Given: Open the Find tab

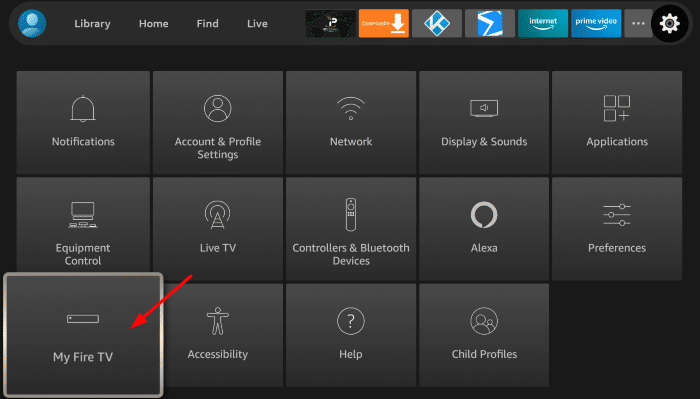Looking at the screenshot, I should (208, 24).
